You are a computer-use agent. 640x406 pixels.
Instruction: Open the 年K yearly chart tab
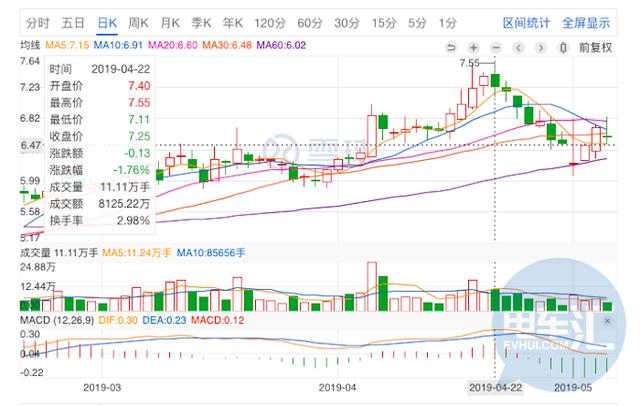click(233, 23)
